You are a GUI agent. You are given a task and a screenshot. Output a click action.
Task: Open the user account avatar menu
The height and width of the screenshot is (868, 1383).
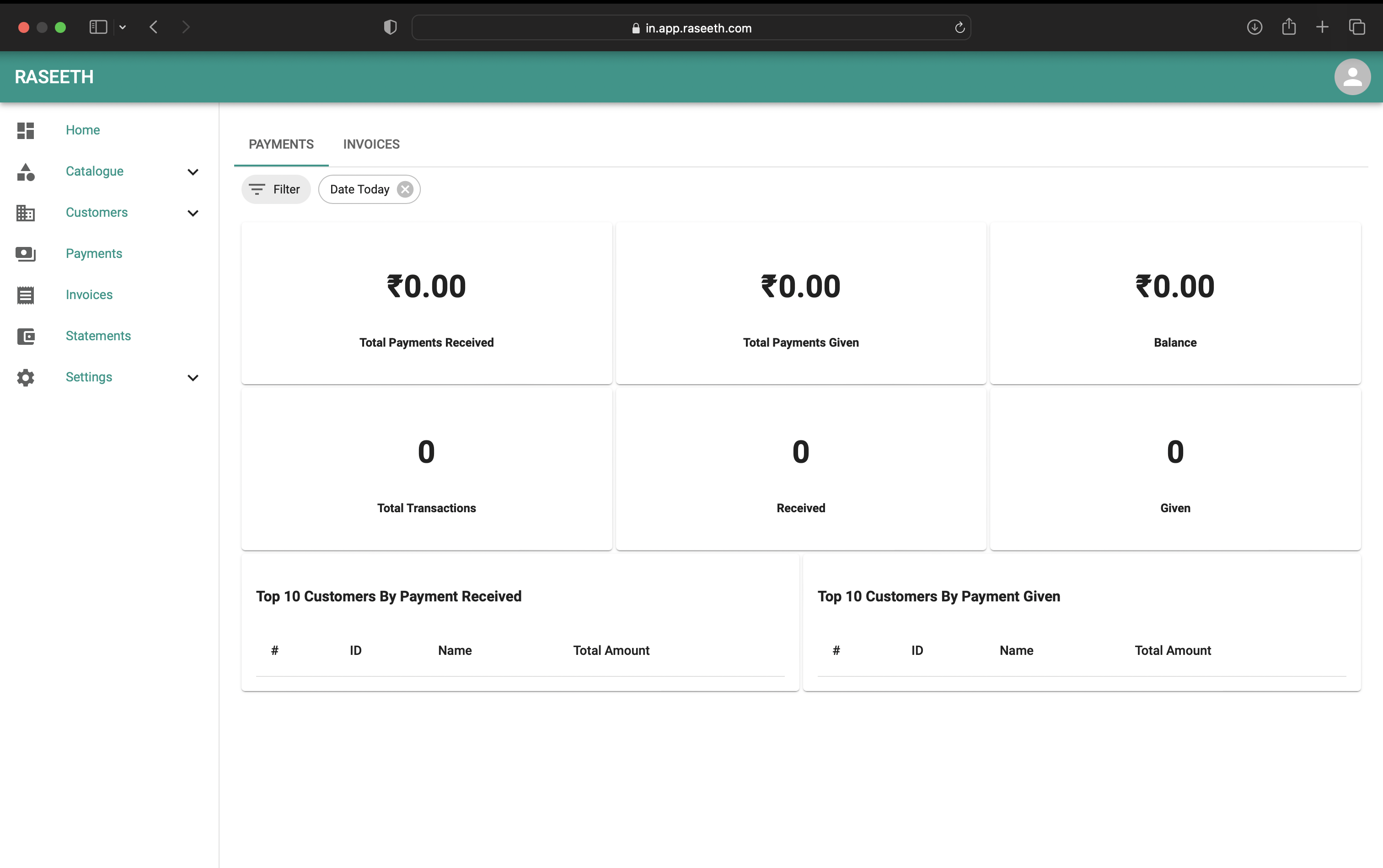[x=1352, y=77]
